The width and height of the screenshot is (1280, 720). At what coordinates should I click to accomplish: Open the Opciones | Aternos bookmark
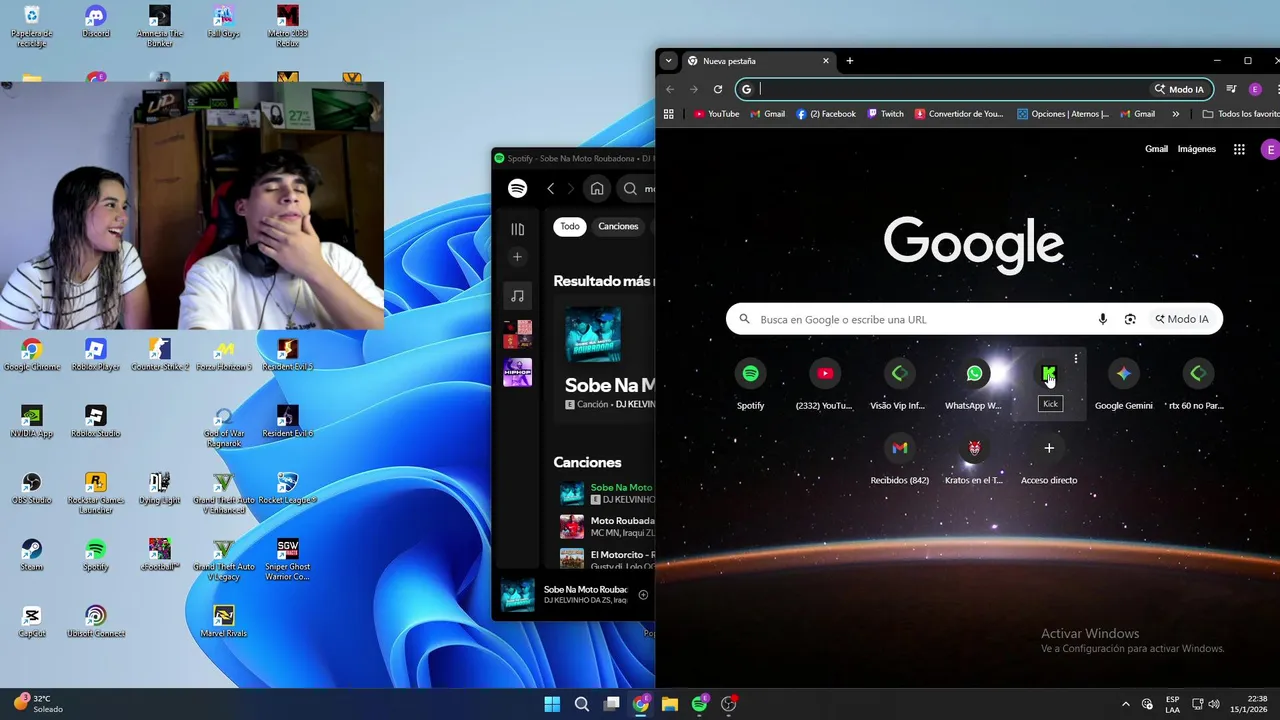1063,114
